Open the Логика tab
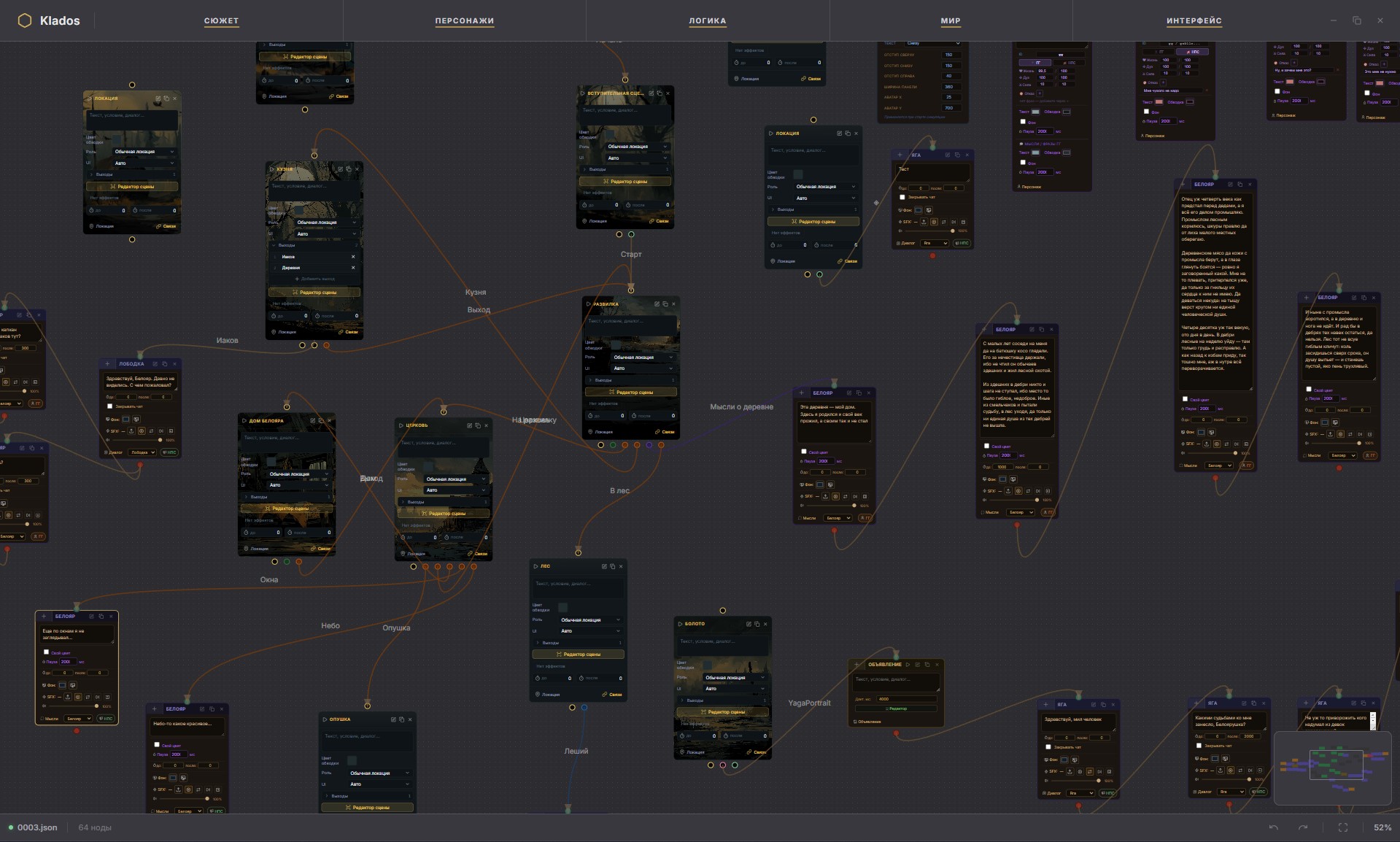The image size is (1400, 842). [x=708, y=21]
